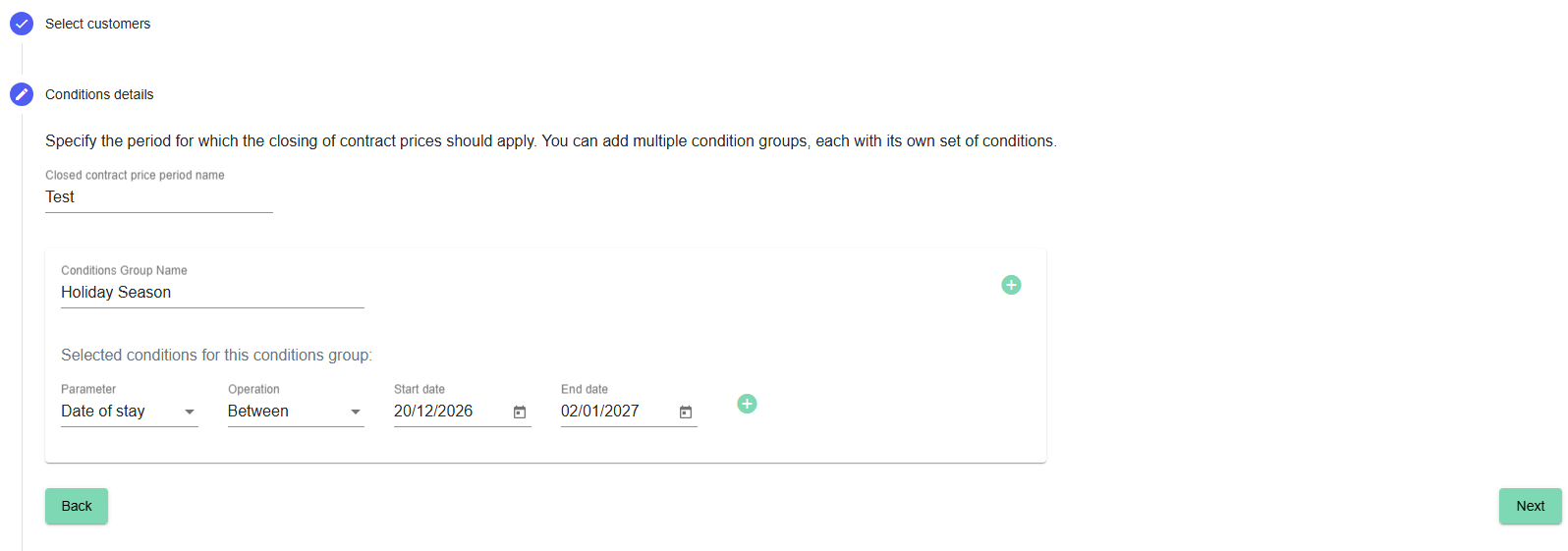Add another condition row with plus icon
This screenshot has height=551, width=1568.
747,404
